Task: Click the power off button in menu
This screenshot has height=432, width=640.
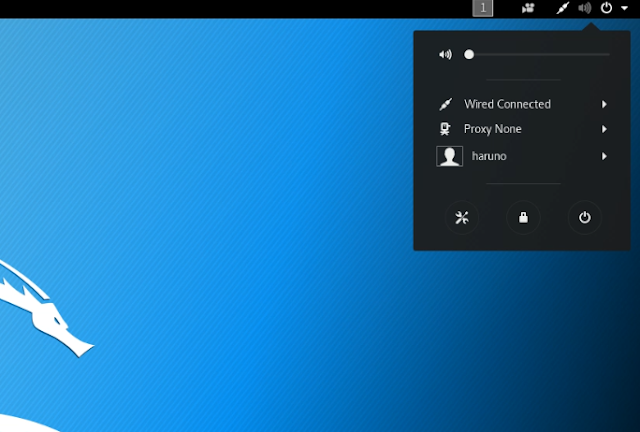Action: [584, 218]
